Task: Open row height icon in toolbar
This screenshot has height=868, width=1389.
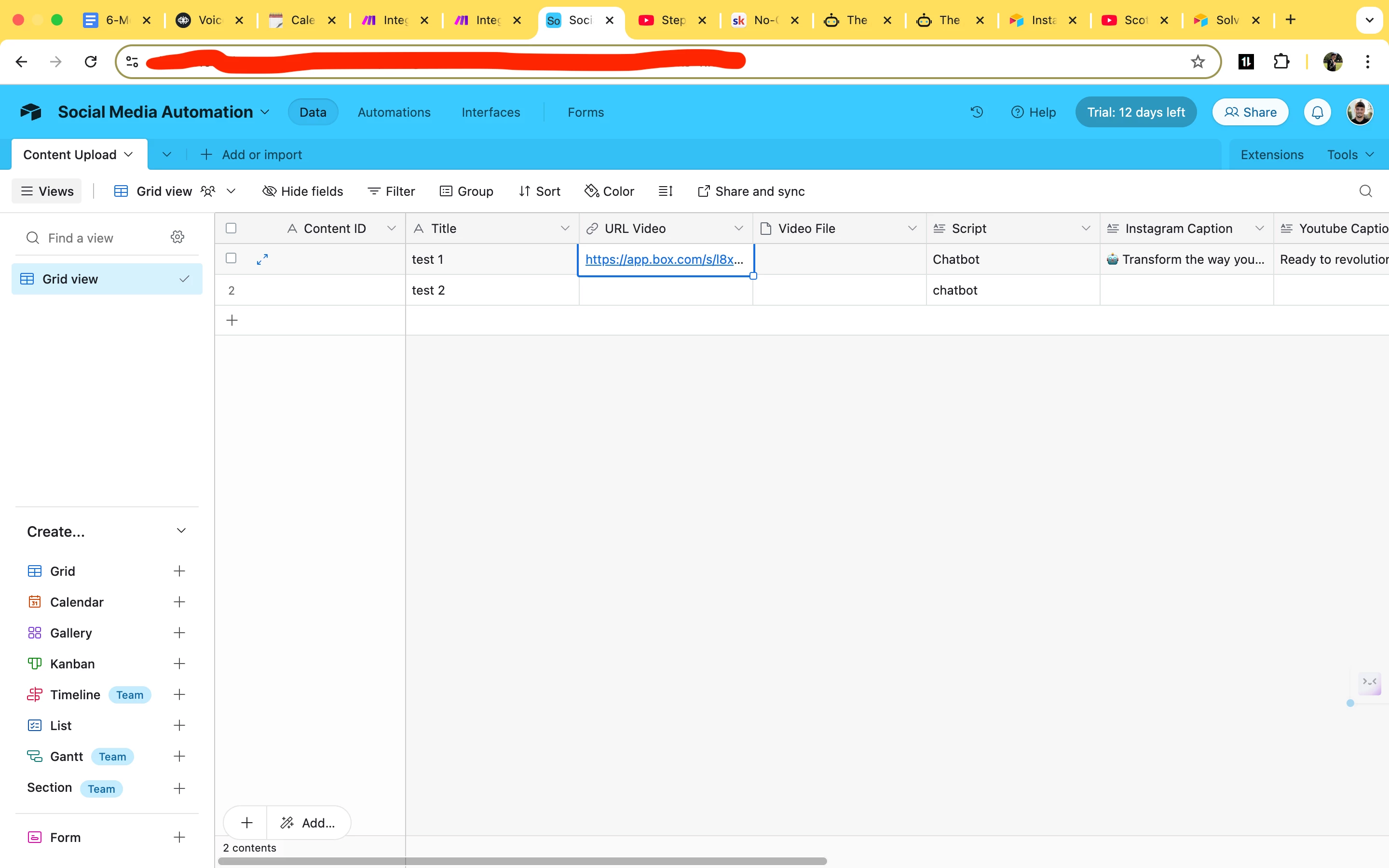Action: coord(665,191)
